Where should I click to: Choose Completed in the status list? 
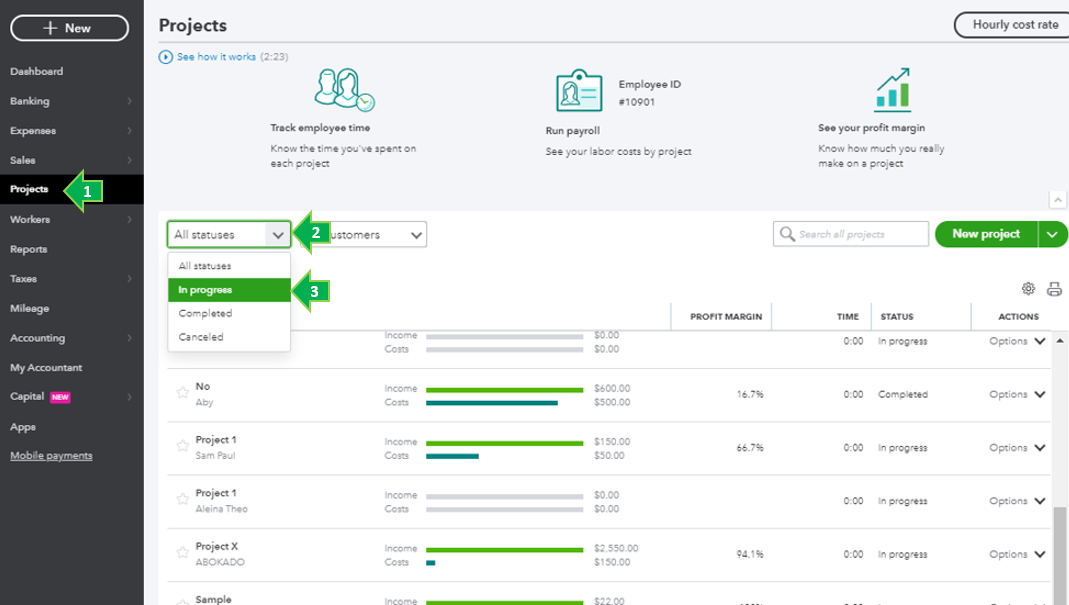tap(229, 313)
